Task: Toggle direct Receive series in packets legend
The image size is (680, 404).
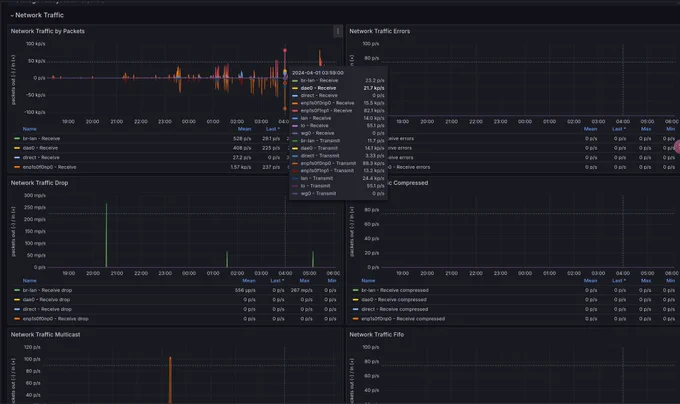Action: pos(41,158)
